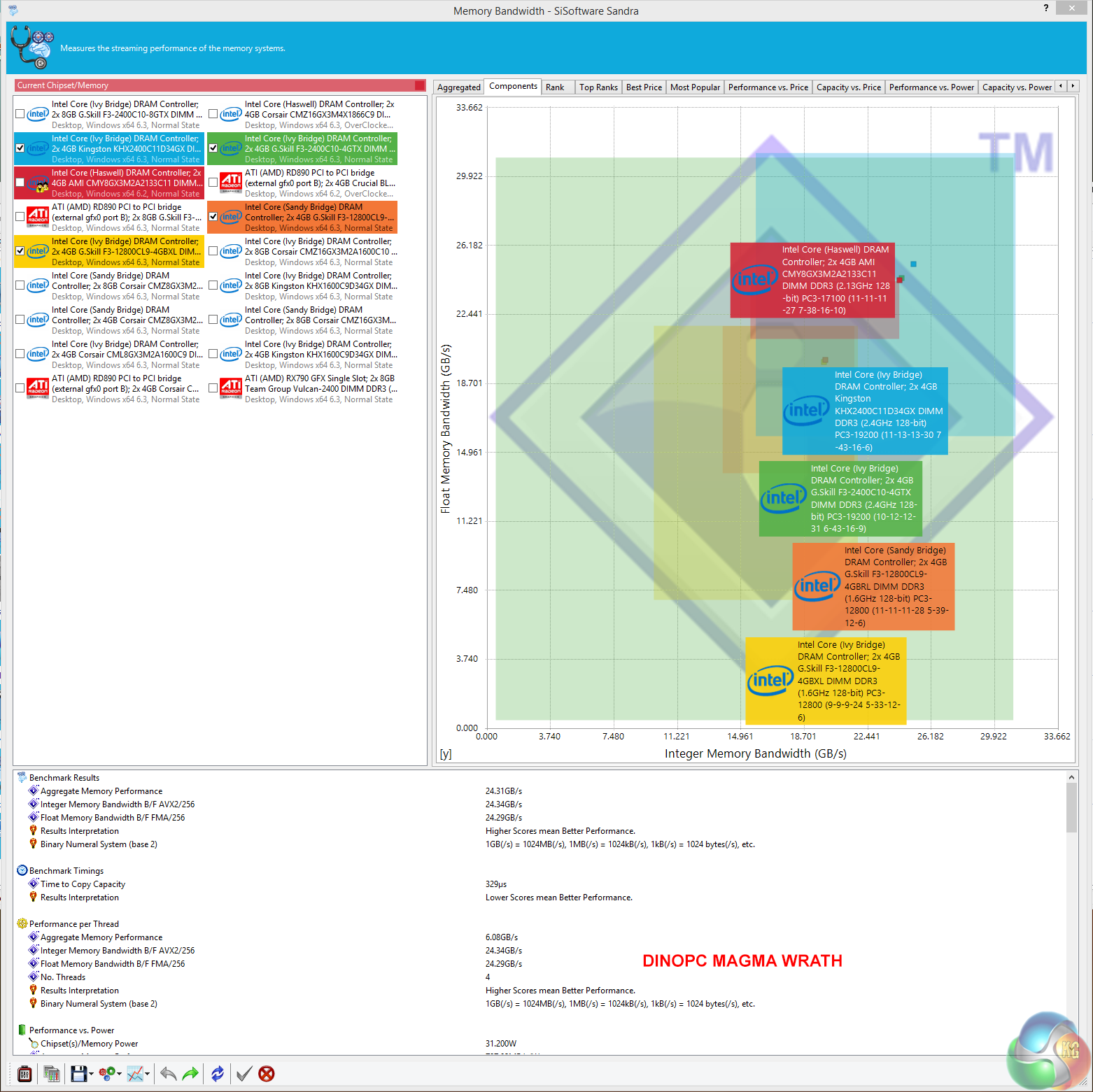
Task: Check the Corsair CMZ16GX3M4X1866C9 Haswell entry
Action: tap(213, 114)
